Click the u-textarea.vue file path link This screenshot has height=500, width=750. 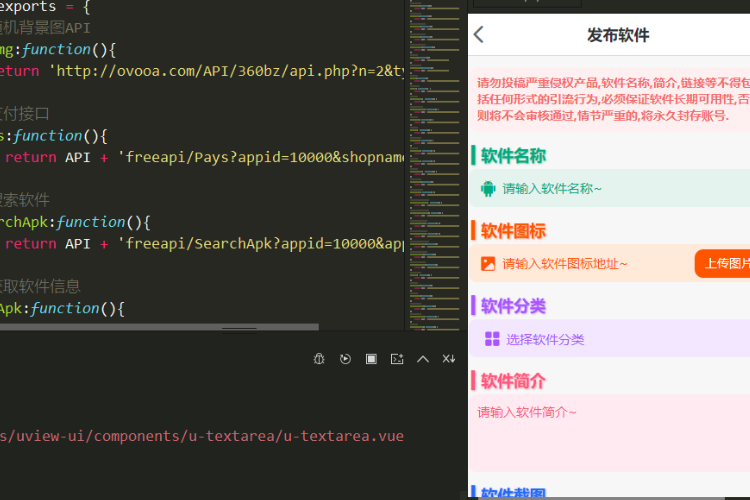200,436
